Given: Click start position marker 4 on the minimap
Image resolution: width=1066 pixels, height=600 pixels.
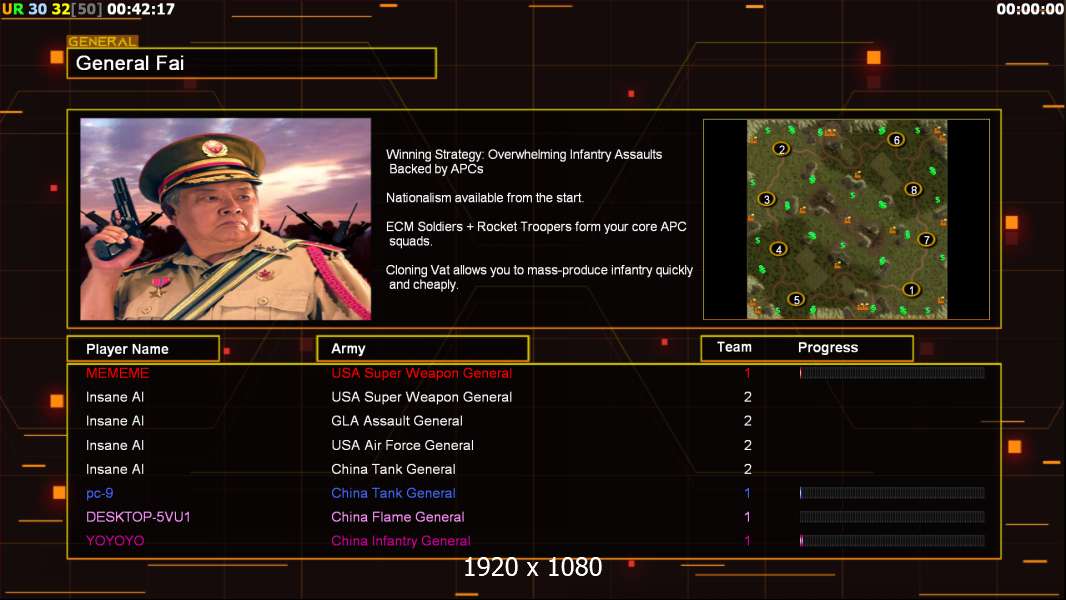Looking at the screenshot, I should (x=778, y=249).
